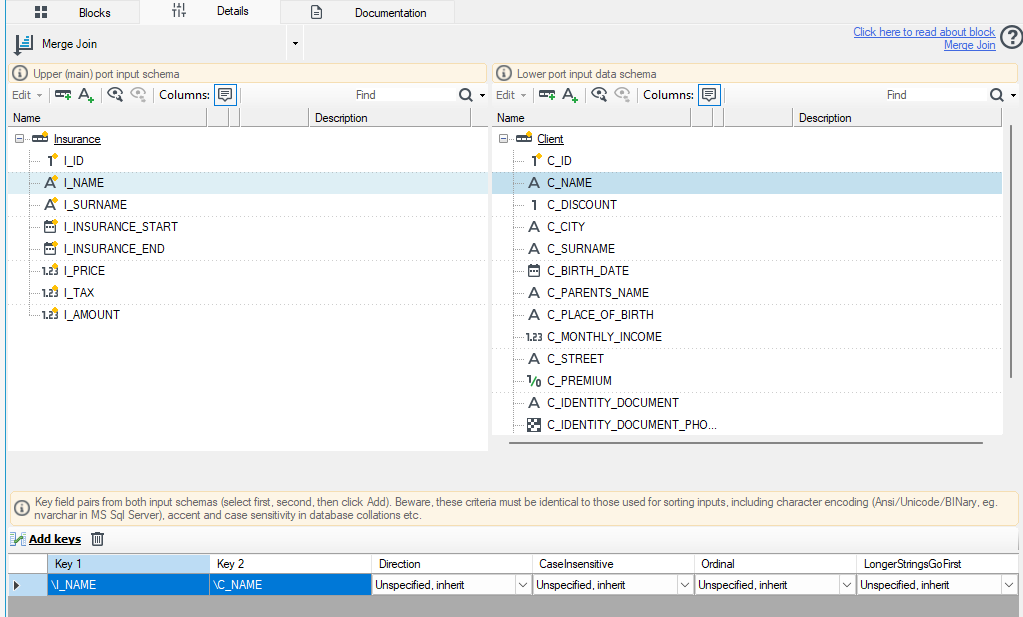The image size is (1023, 617).
Task: Click the search magnifier icon in upper schema
Action: tap(465, 95)
